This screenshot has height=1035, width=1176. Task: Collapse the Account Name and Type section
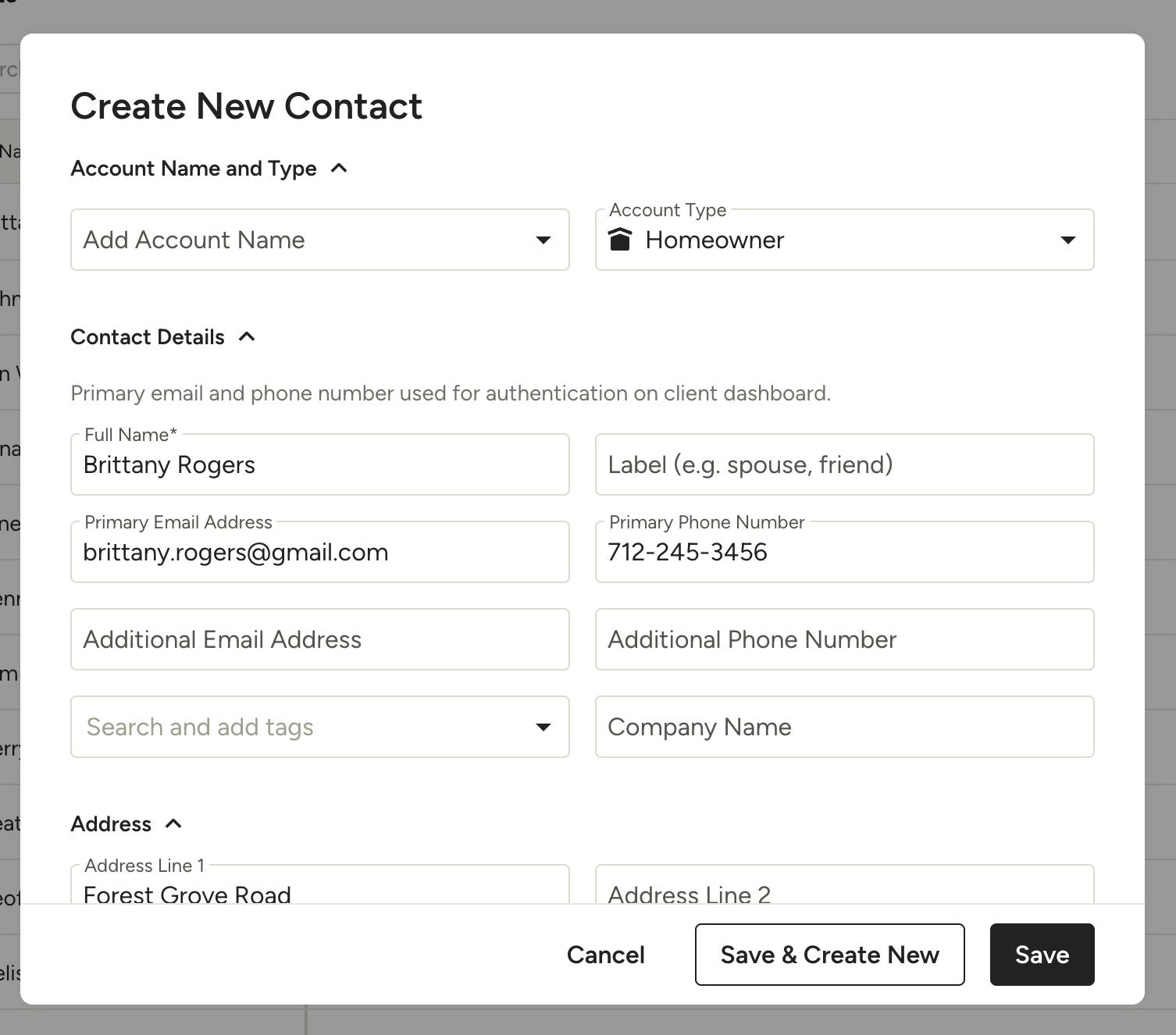pyautogui.click(x=339, y=168)
